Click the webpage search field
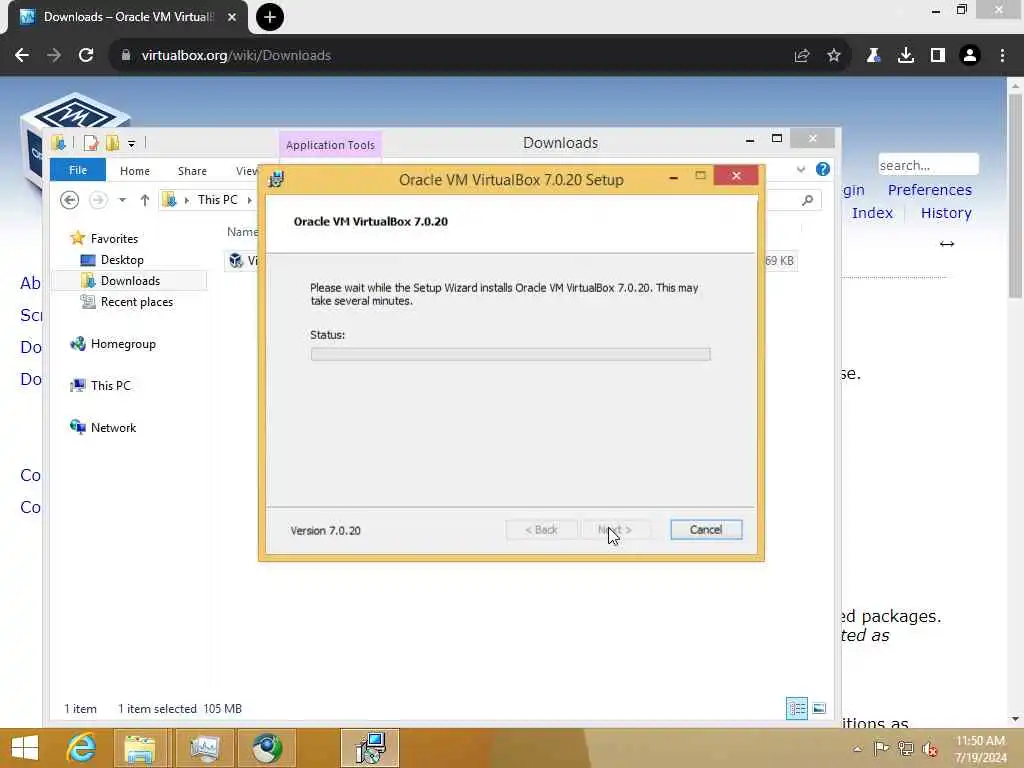 pos(928,165)
